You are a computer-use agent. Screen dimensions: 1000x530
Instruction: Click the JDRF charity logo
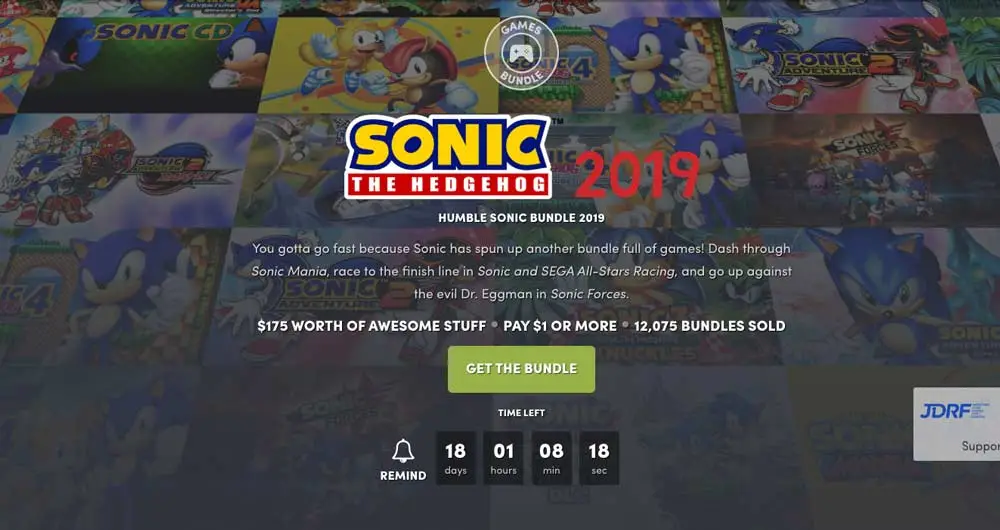click(954, 410)
